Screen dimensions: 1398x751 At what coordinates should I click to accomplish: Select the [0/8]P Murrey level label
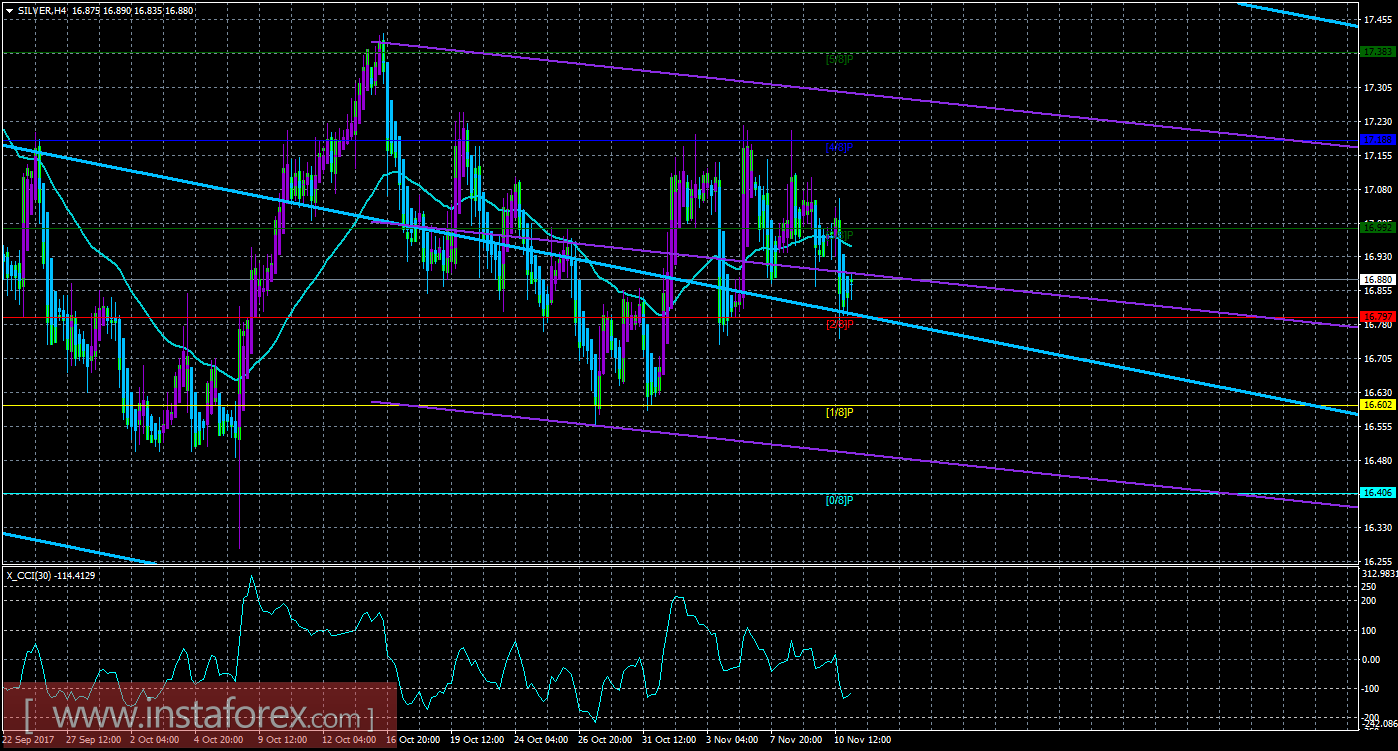[x=839, y=500]
